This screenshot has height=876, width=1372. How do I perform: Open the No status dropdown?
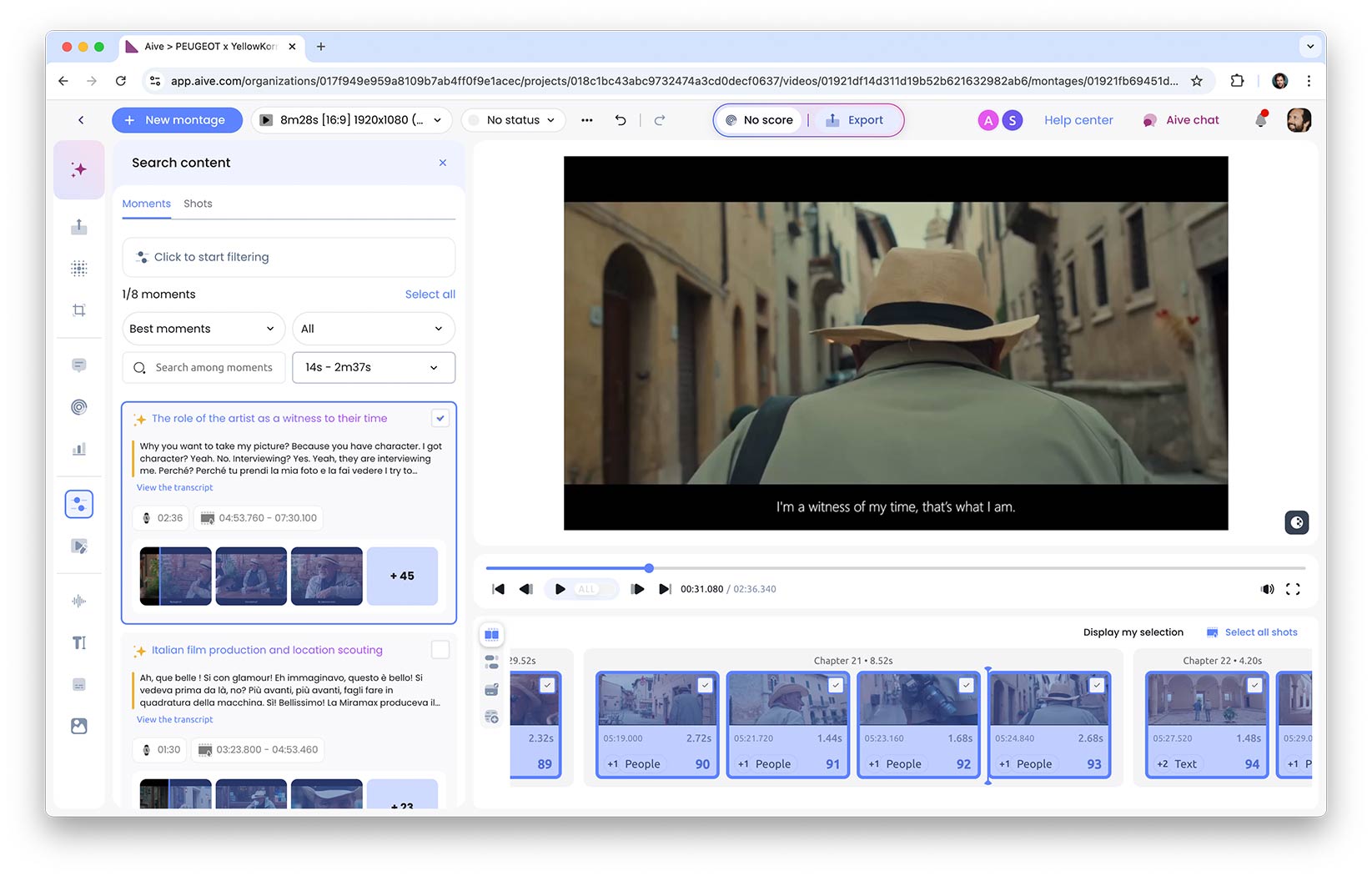click(513, 120)
